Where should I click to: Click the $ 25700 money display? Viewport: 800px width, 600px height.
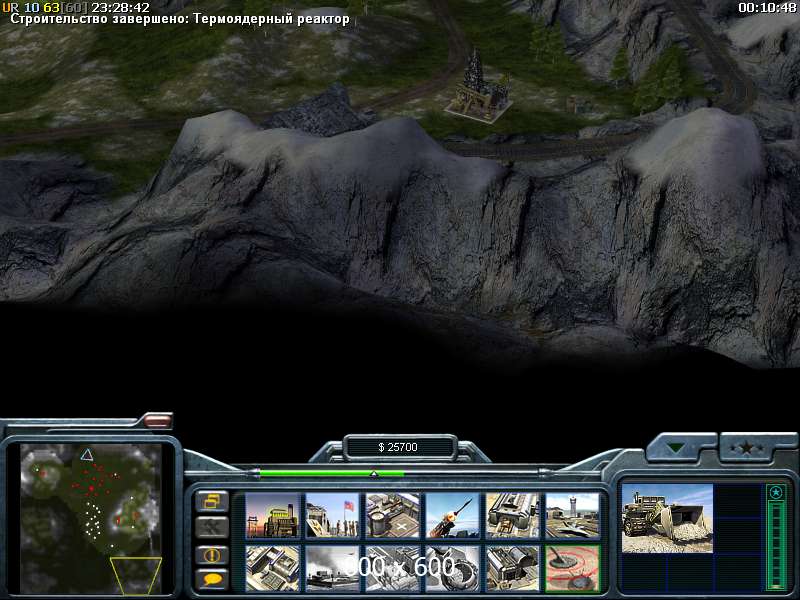click(398, 447)
